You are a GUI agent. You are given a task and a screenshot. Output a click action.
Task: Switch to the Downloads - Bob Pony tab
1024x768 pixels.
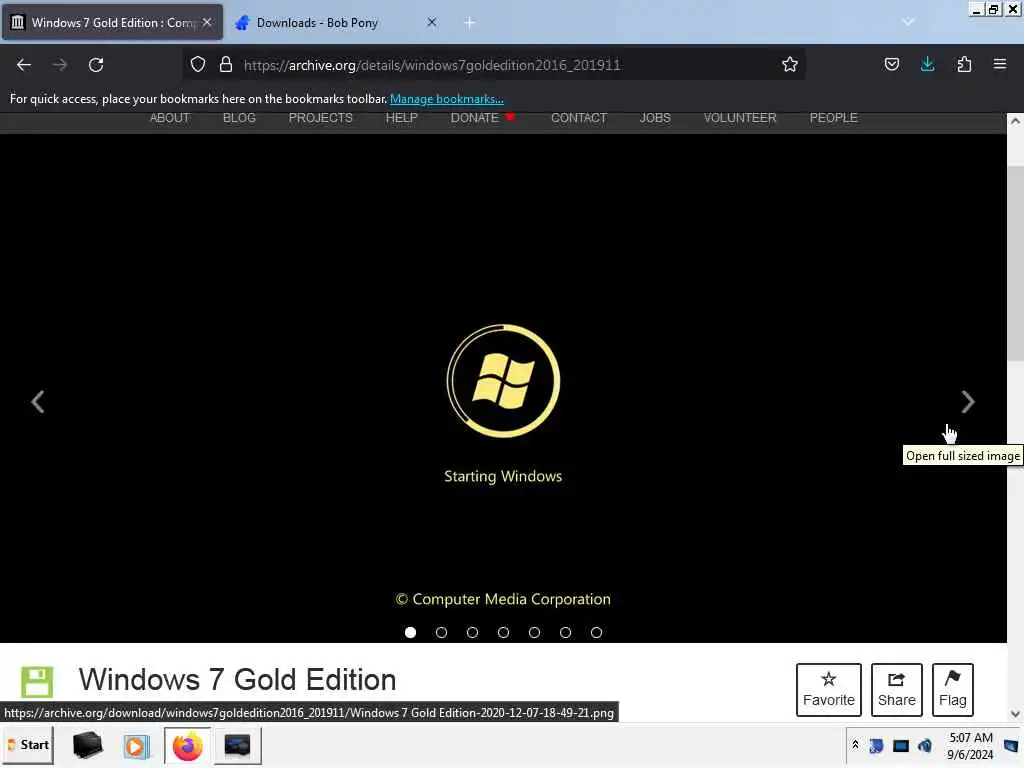point(337,22)
